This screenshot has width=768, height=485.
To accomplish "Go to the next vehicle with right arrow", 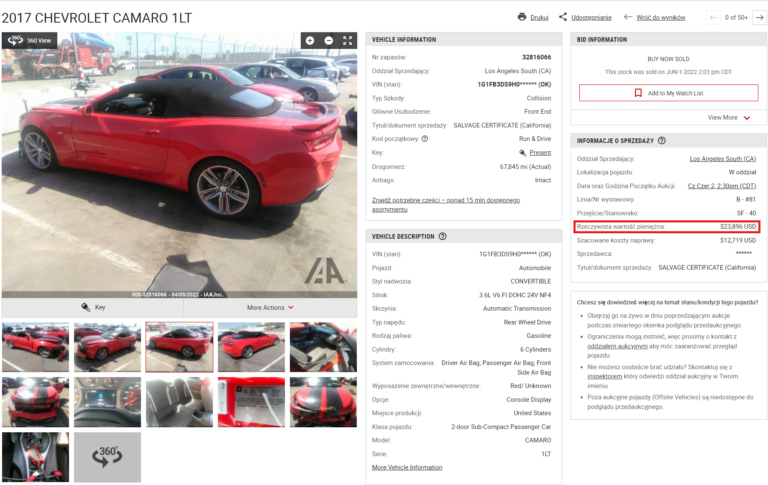I will click(x=759, y=17).
